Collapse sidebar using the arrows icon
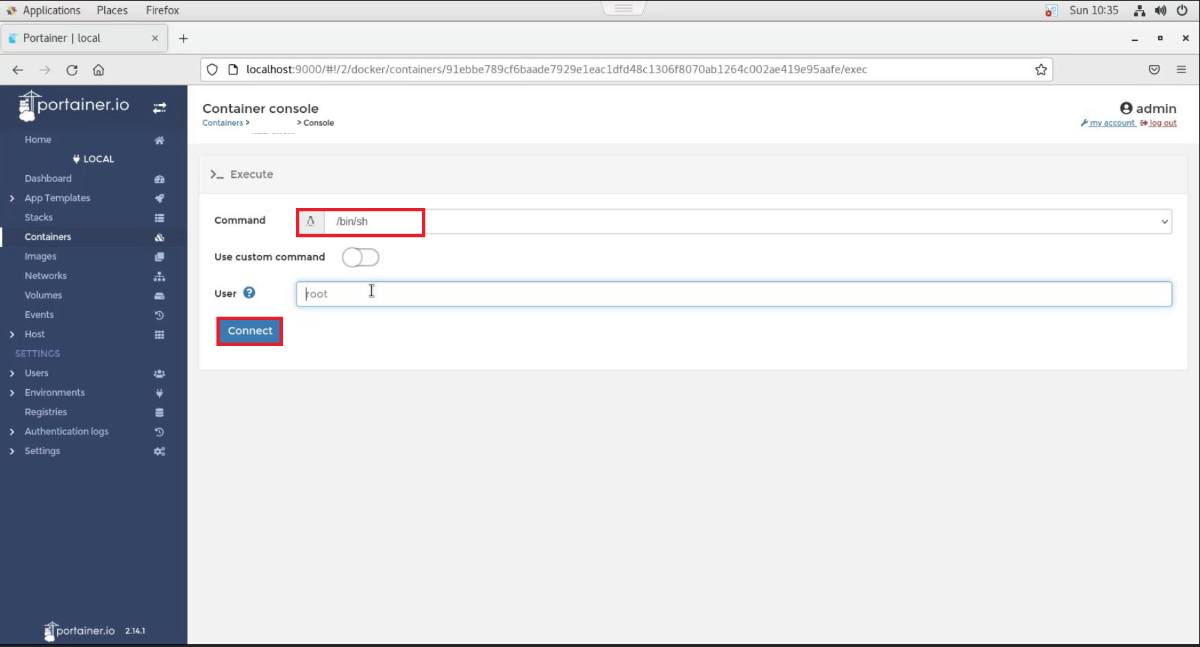This screenshot has width=1200, height=647. [x=160, y=107]
